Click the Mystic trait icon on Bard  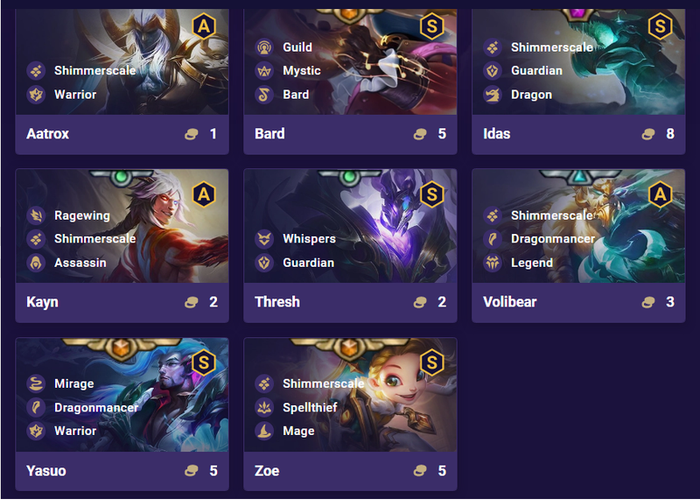tap(264, 71)
